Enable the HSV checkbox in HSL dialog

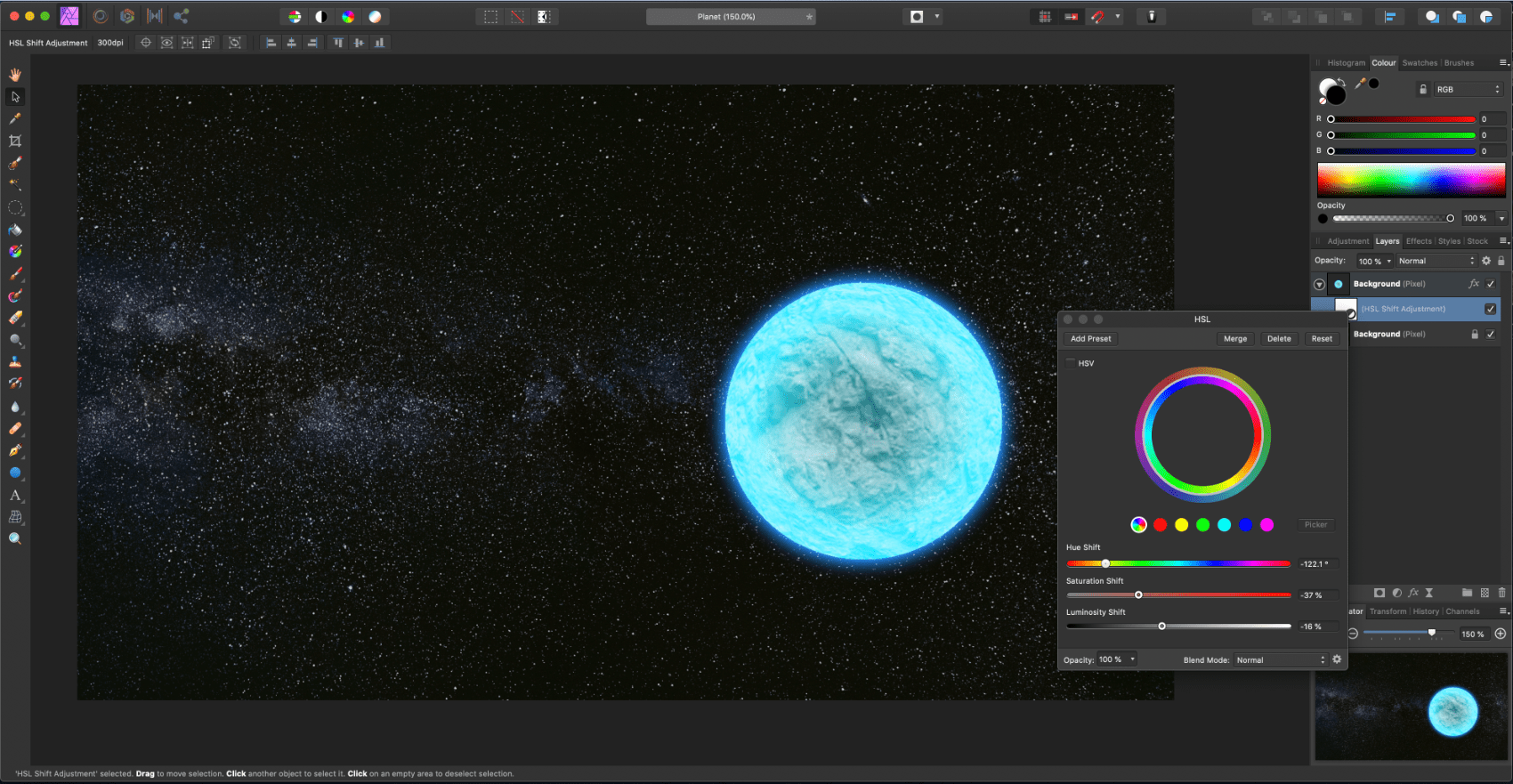(x=1071, y=363)
